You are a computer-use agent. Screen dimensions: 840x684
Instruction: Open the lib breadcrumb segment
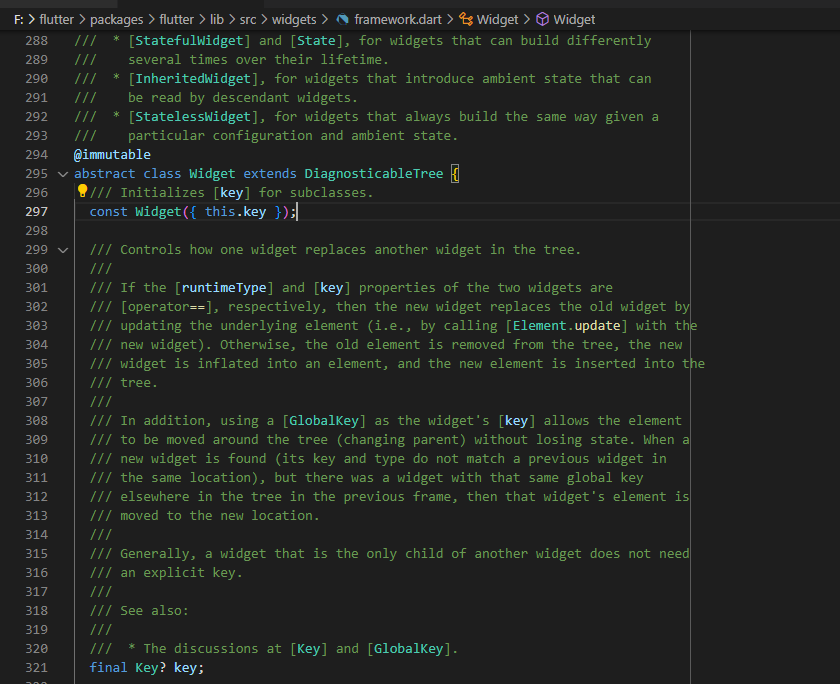point(216,20)
